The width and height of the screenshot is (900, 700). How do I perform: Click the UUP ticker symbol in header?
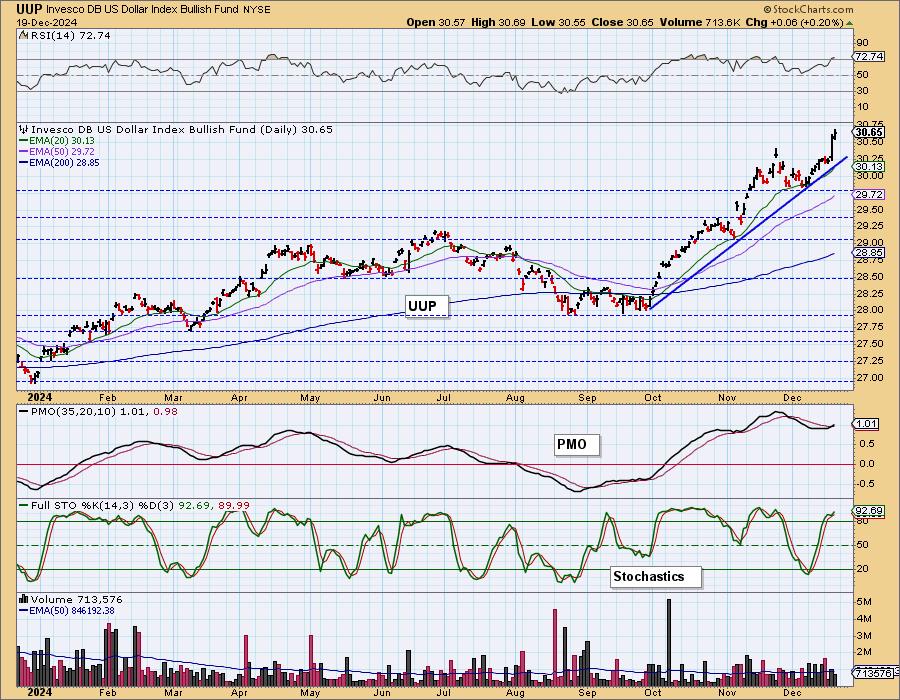[x=29, y=9]
